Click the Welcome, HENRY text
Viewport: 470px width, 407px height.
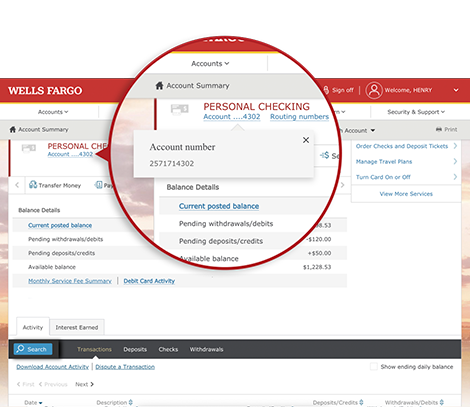click(408, 90)
